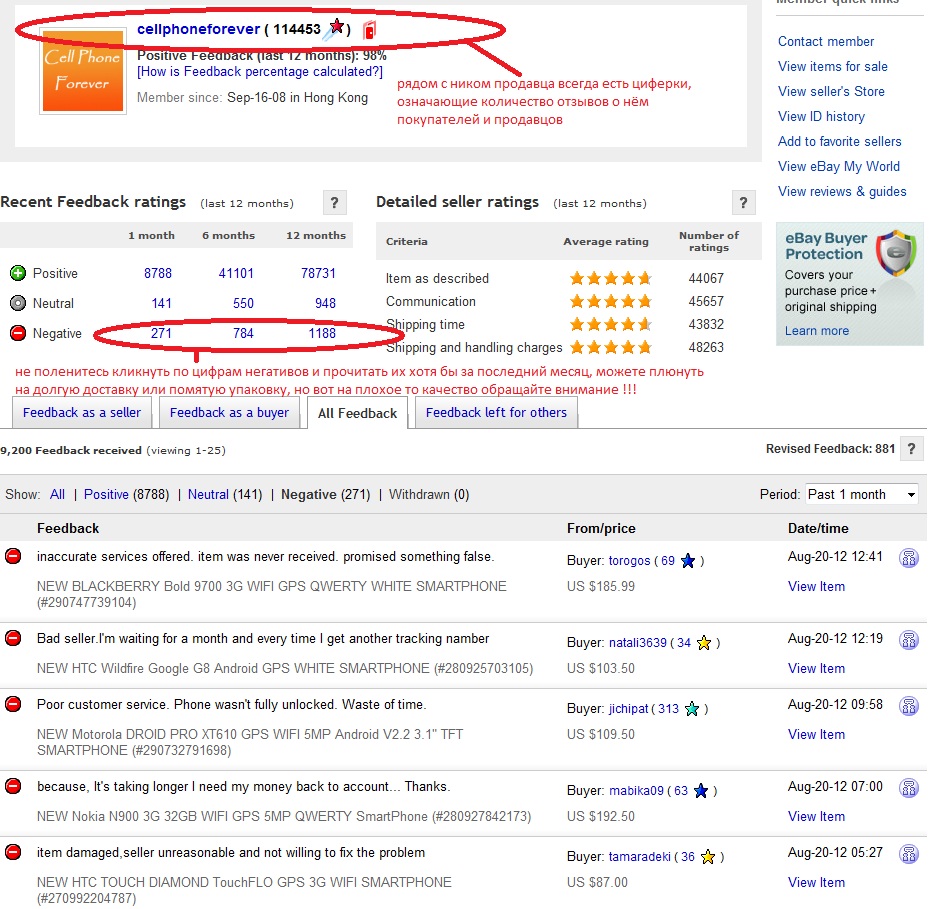Screen dimensions: 939x909
Task: Click the green Positive plus icon
Action: (18, 274)
